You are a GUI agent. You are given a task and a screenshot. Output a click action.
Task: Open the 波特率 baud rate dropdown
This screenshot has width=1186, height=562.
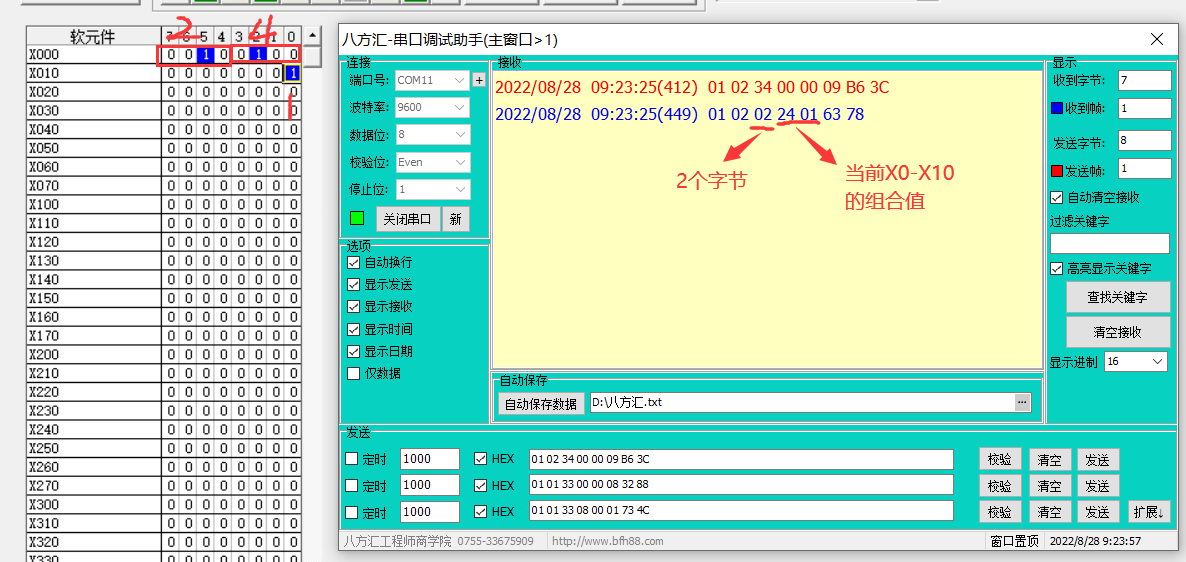(x=431, y=107)
